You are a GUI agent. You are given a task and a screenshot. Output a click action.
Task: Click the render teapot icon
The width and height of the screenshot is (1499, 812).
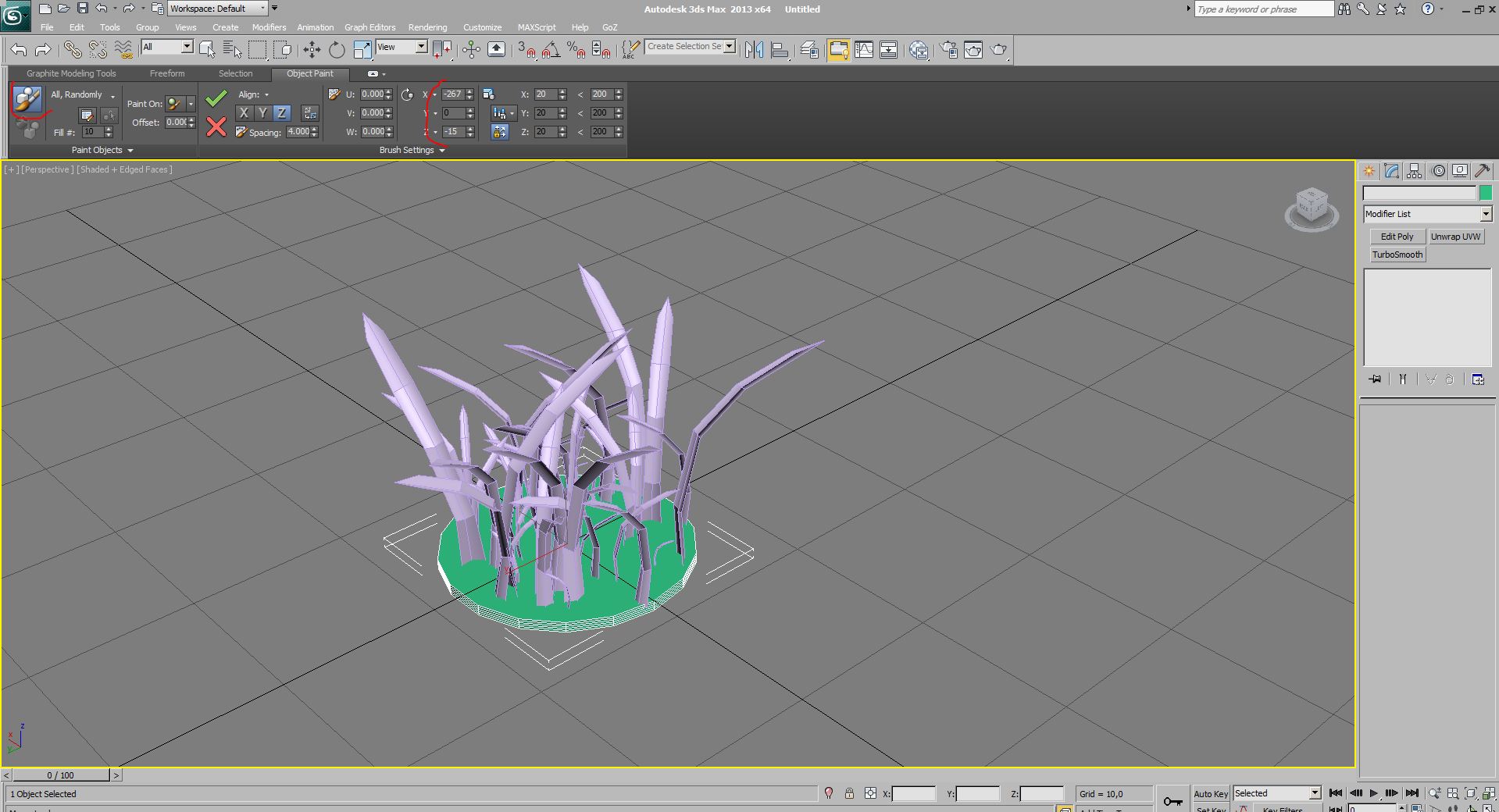click(998, 50)
